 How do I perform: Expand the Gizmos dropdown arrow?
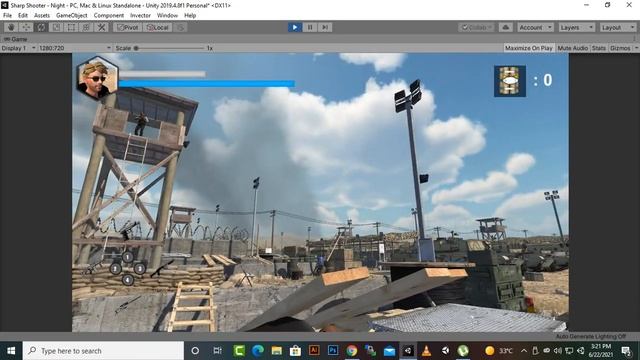coord(636,48)
